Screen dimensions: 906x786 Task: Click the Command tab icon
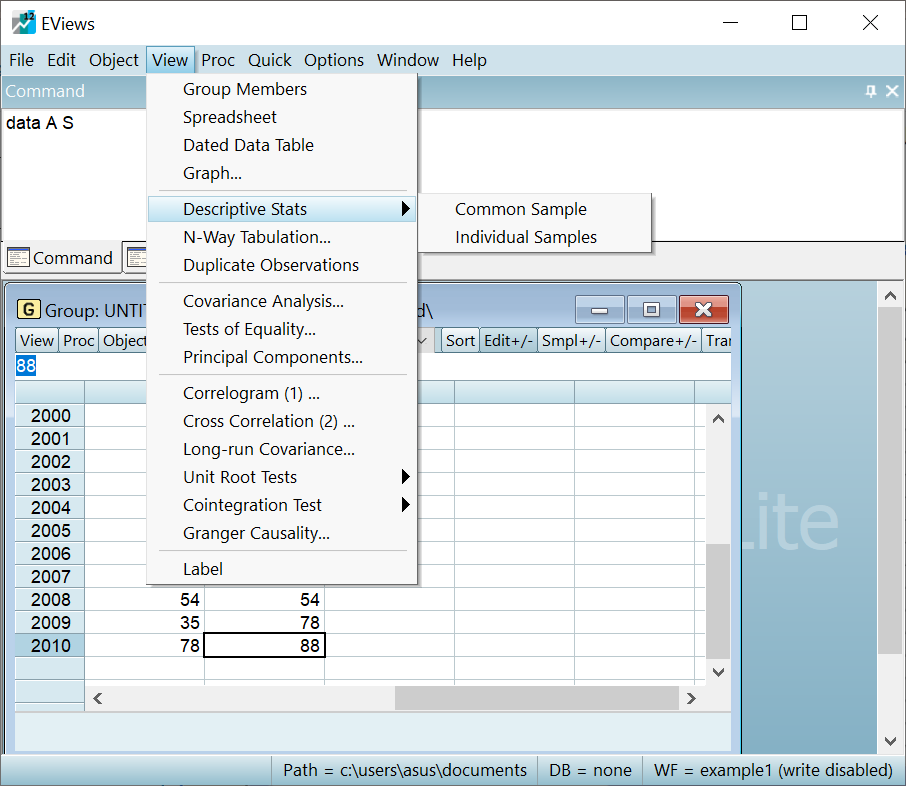coord(19,258)
